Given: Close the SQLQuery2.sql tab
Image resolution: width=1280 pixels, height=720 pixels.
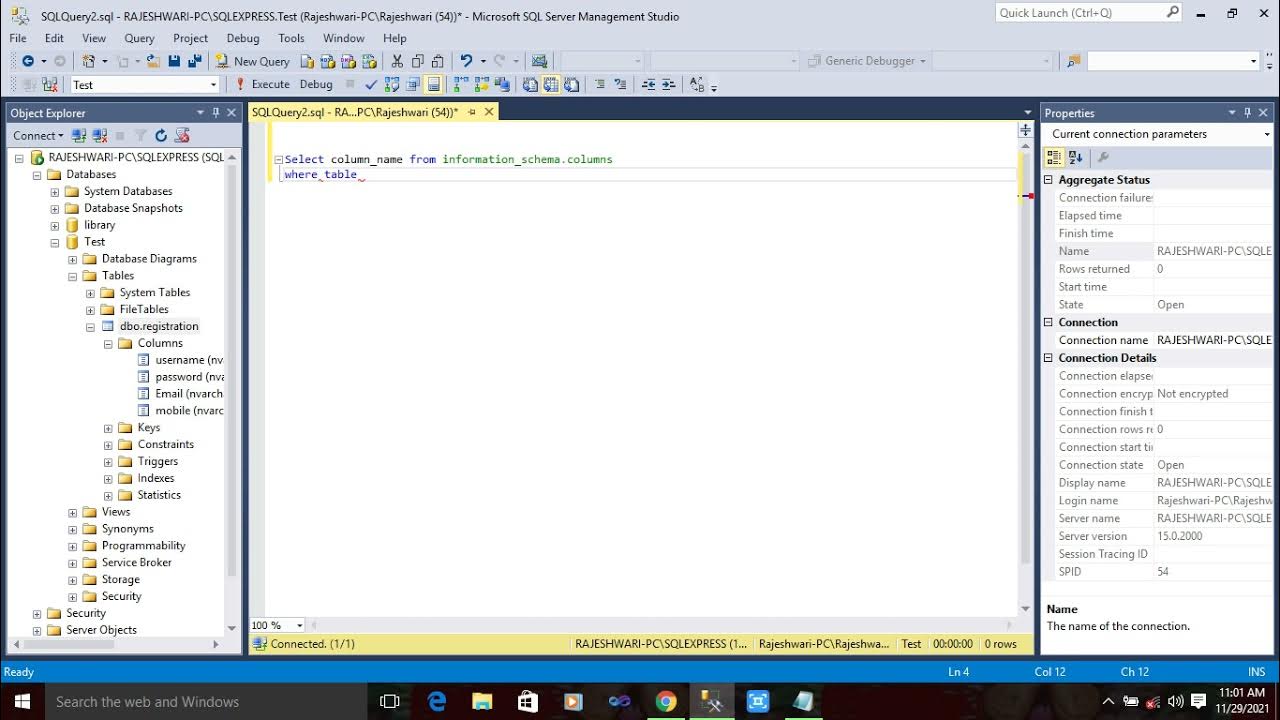Looking at the screenshot, I should pyautogui.click(x=489, y=112).
